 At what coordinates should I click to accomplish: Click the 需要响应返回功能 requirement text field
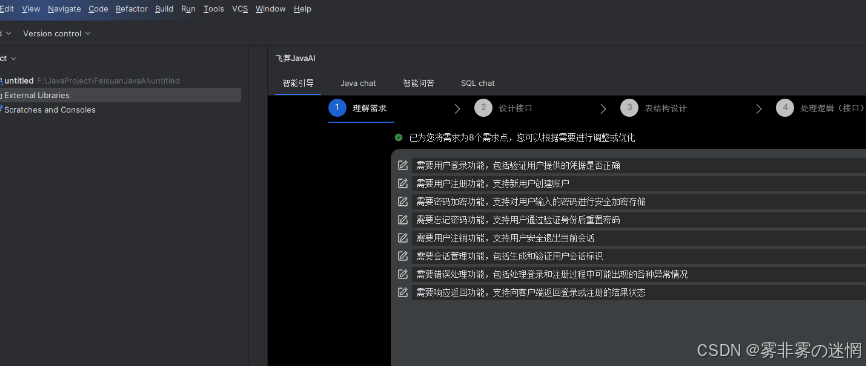(639, 293)
